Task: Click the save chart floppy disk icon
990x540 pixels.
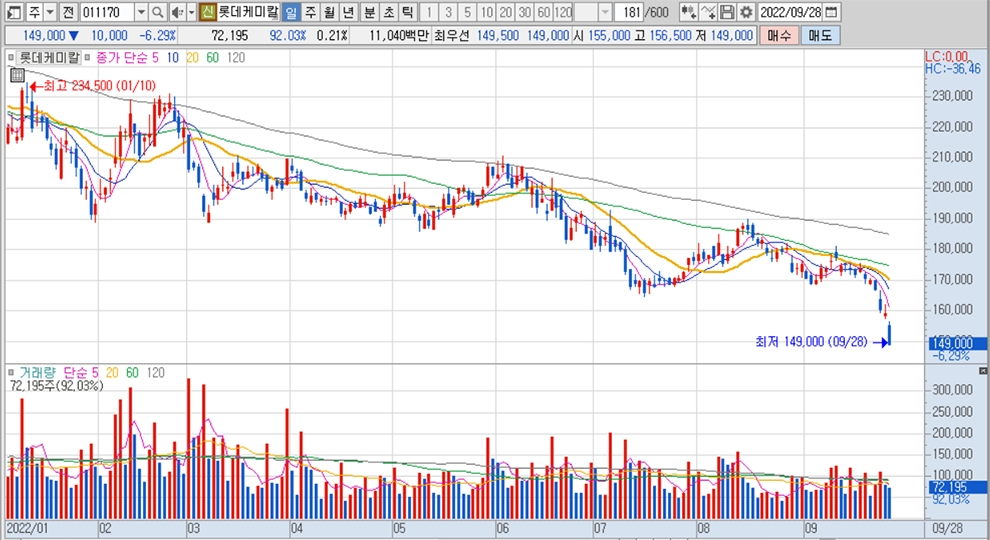Action: (727, 12)
